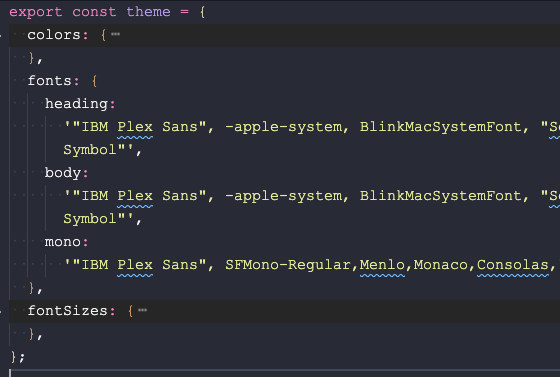Click '-apple-system' in the body font string

pos(284,196)
